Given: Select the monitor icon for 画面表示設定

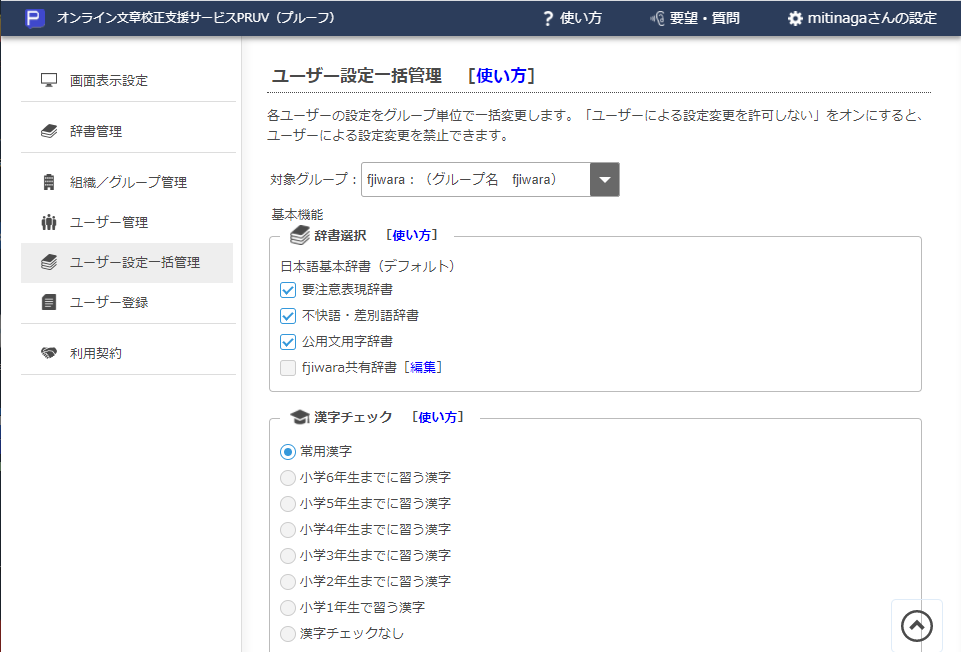Looking at the screenshot, I should [x=47, y=78].
